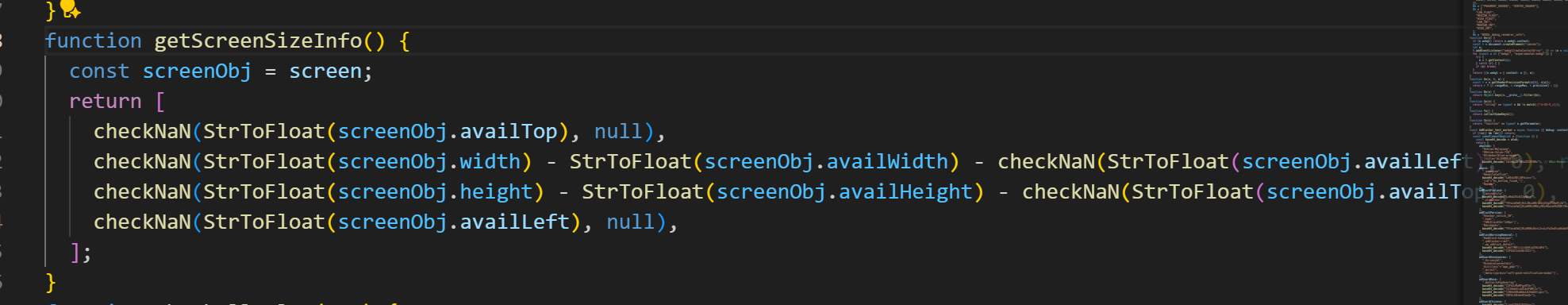Click the const keyword

[99, 71]
